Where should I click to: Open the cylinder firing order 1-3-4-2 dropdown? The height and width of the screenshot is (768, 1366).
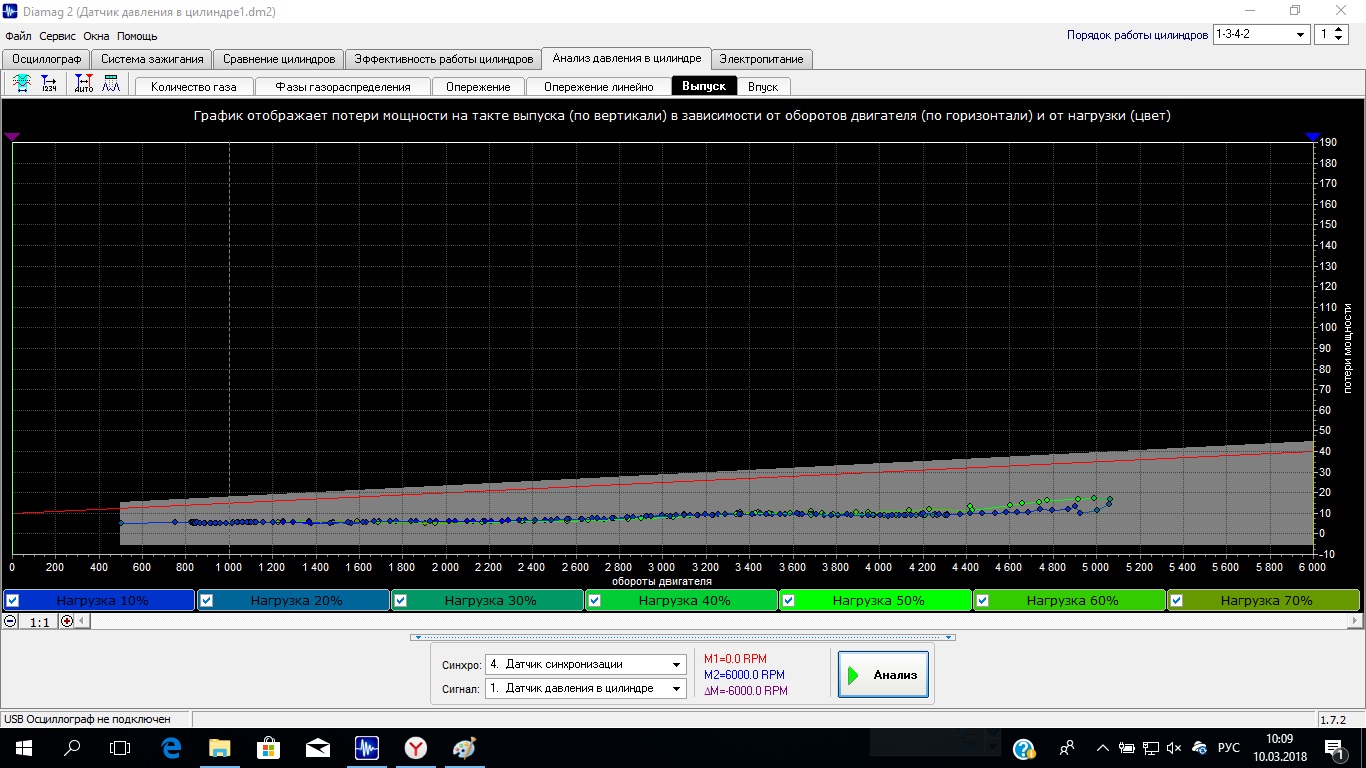1261,34
